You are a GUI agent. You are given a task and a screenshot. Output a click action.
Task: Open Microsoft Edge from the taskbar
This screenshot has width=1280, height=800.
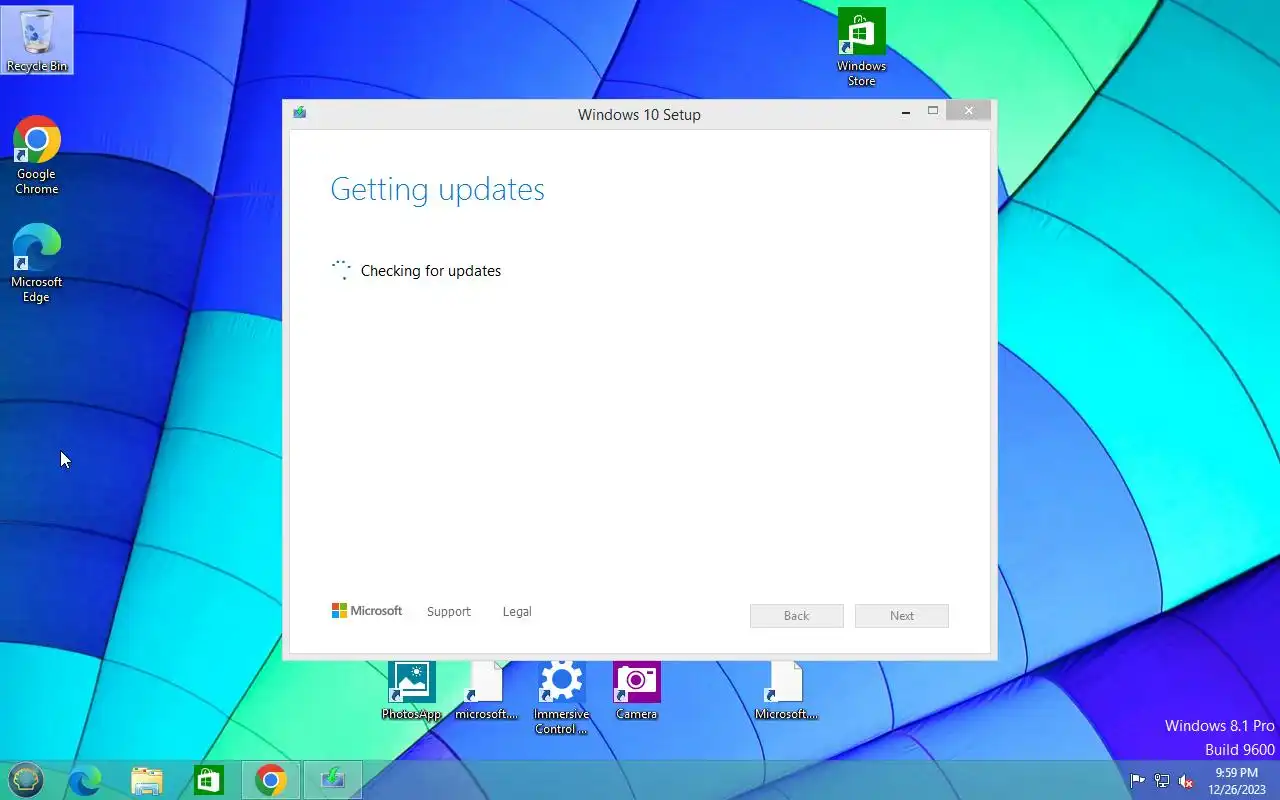[x=85, y=780]
